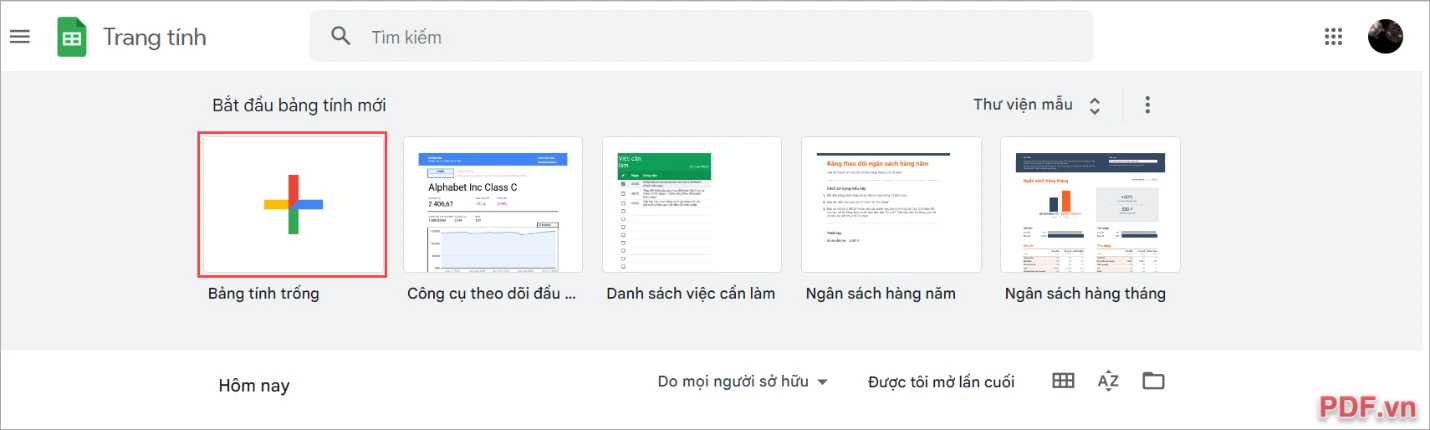
Task: Open the A-Z sort options
Action: click(x=1108, y=381)
